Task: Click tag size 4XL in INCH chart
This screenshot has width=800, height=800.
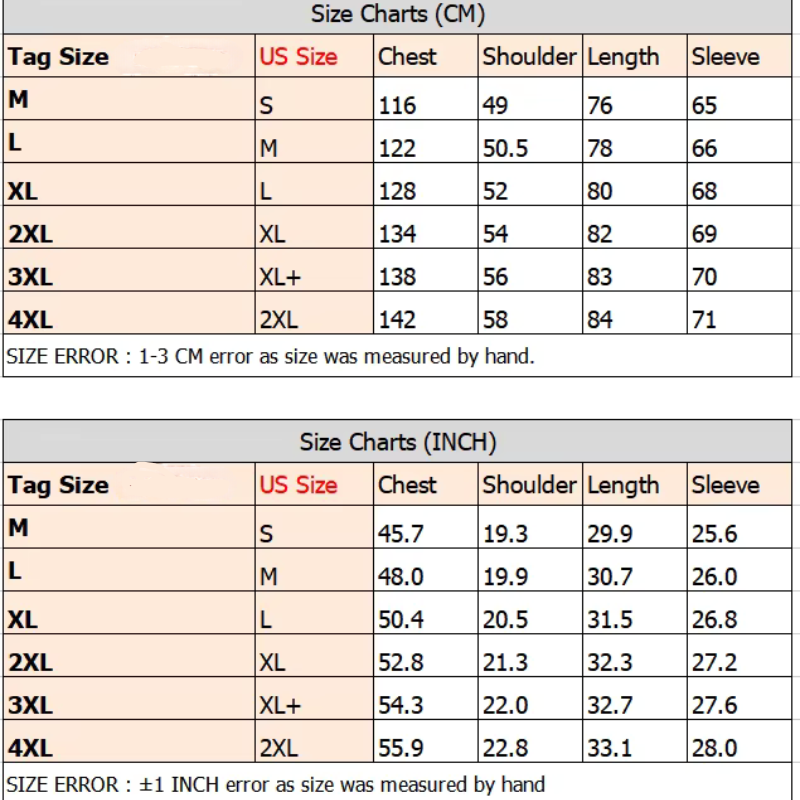Action: (x=31, y=748)
